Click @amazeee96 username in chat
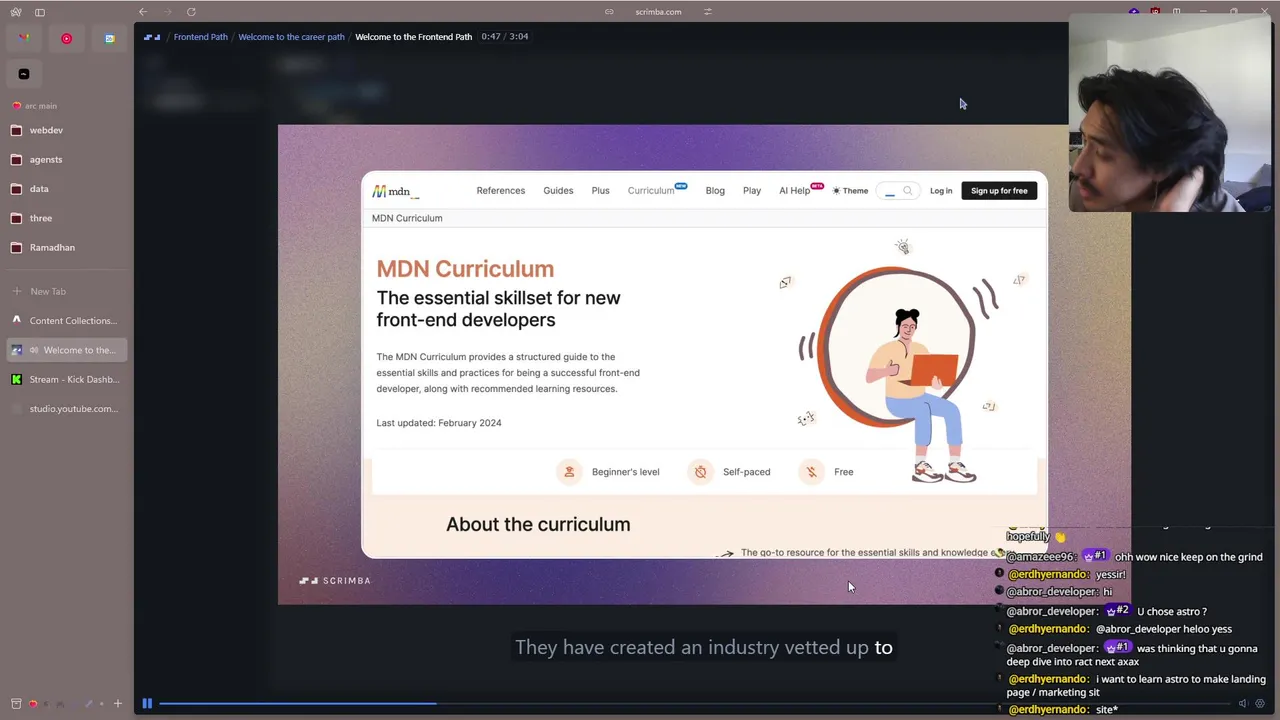 click(x=1040, y=557)
